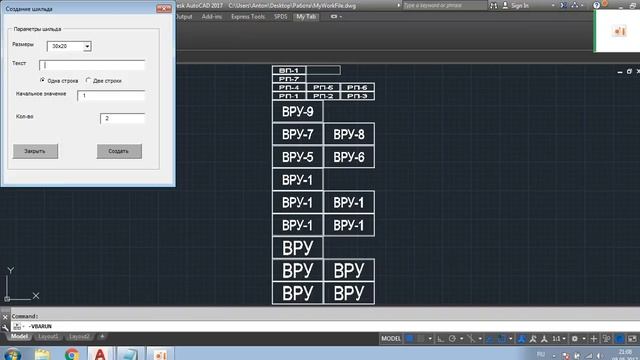Toggle object snap tracking icon

pos(490,338)
